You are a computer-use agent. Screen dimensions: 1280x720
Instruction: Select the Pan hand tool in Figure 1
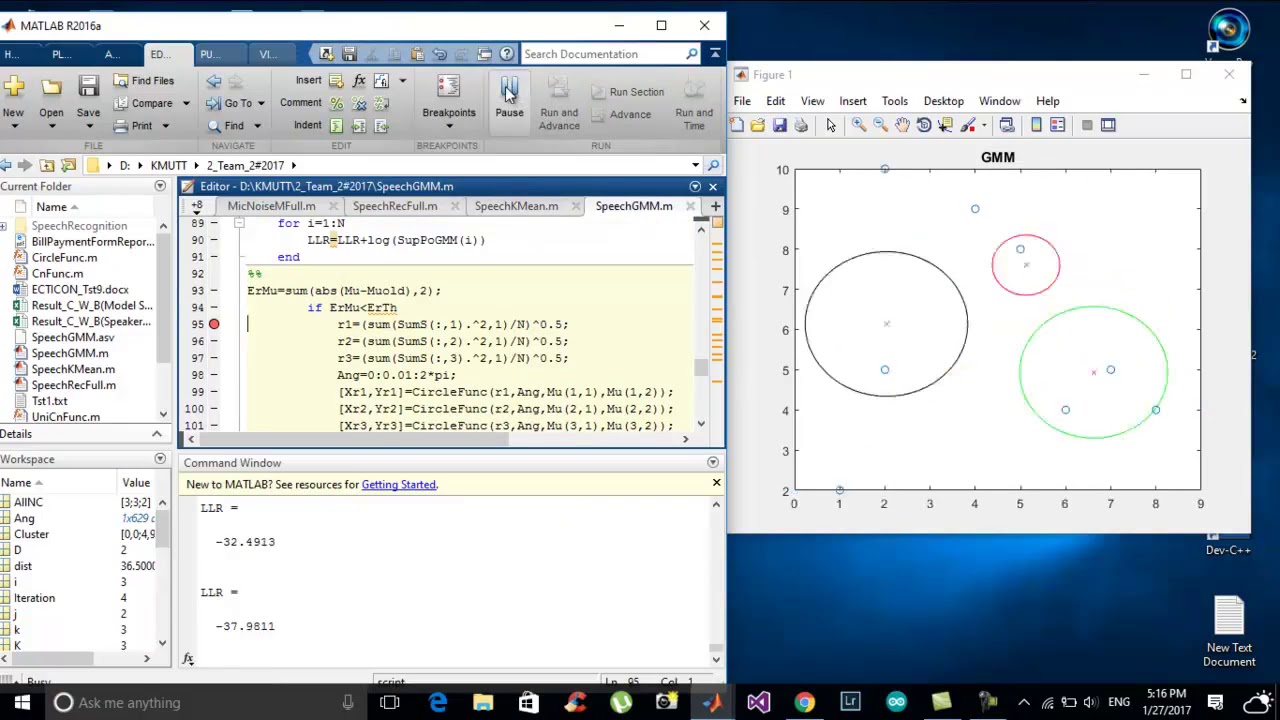pos(902,125)
